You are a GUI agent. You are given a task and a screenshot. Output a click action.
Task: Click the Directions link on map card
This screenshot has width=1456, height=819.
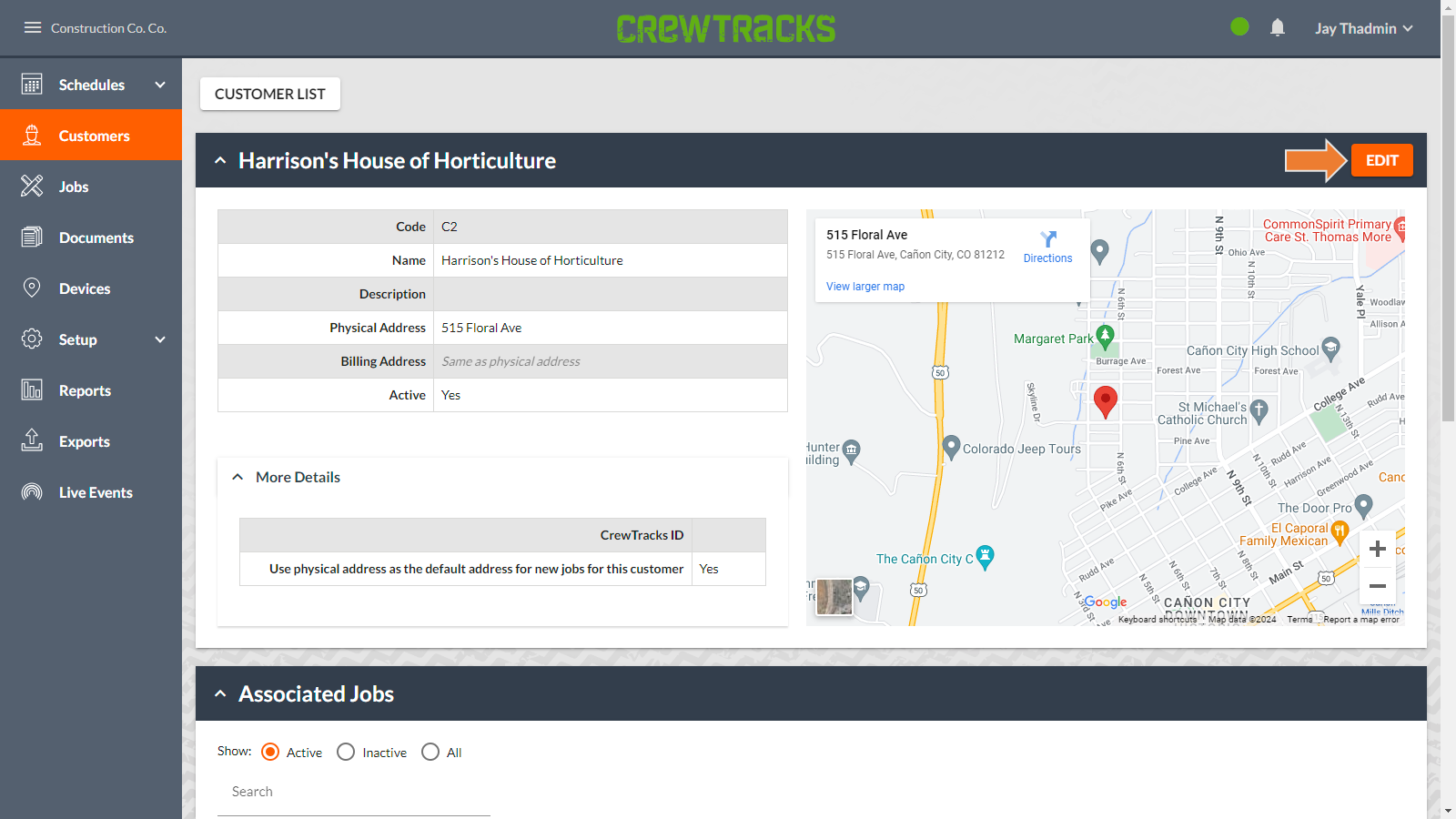coord(1048,258)
